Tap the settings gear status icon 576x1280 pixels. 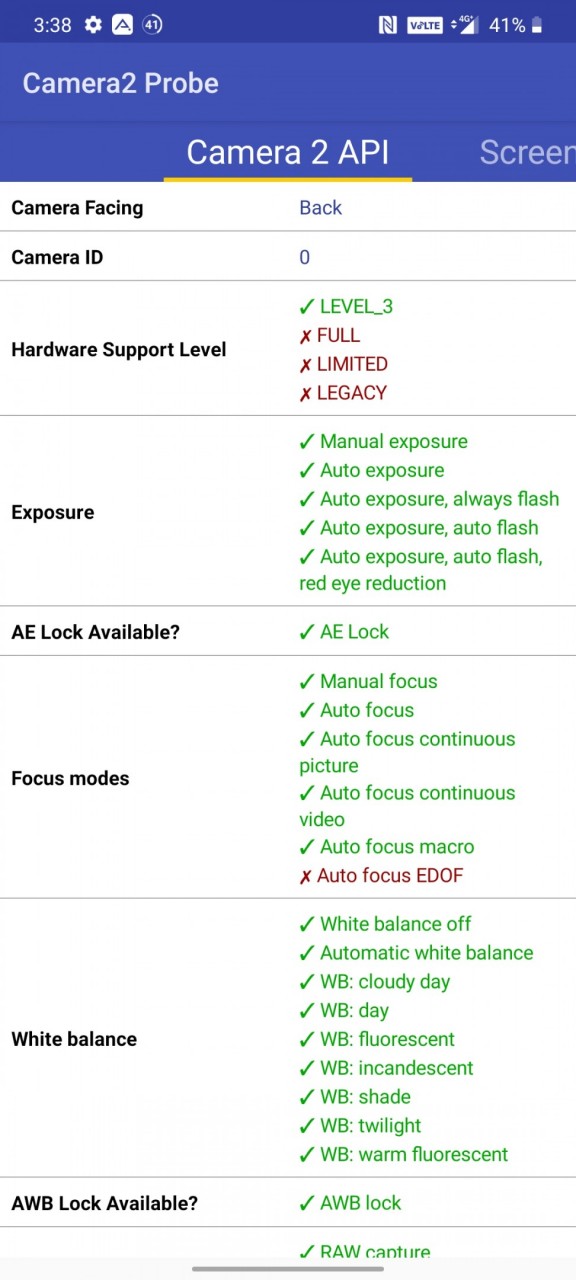click(x=93, y=25)
